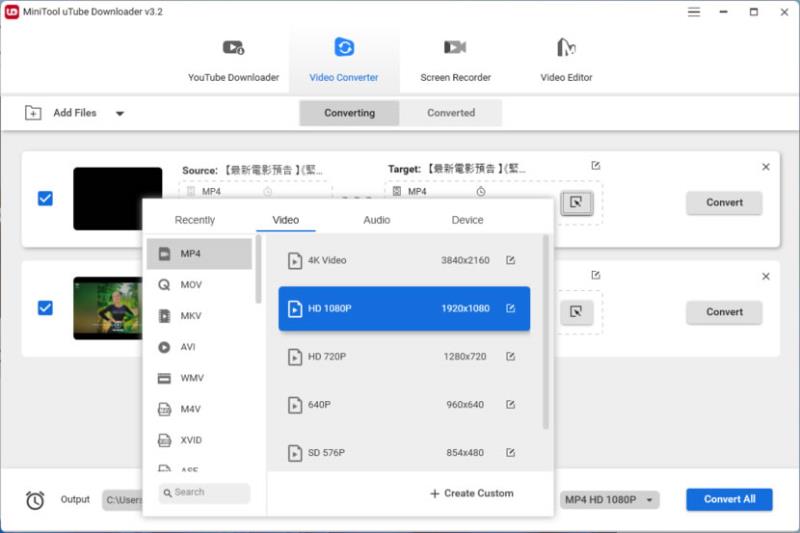Click Convert All button

pyautogui.click(x=729, y=499)
